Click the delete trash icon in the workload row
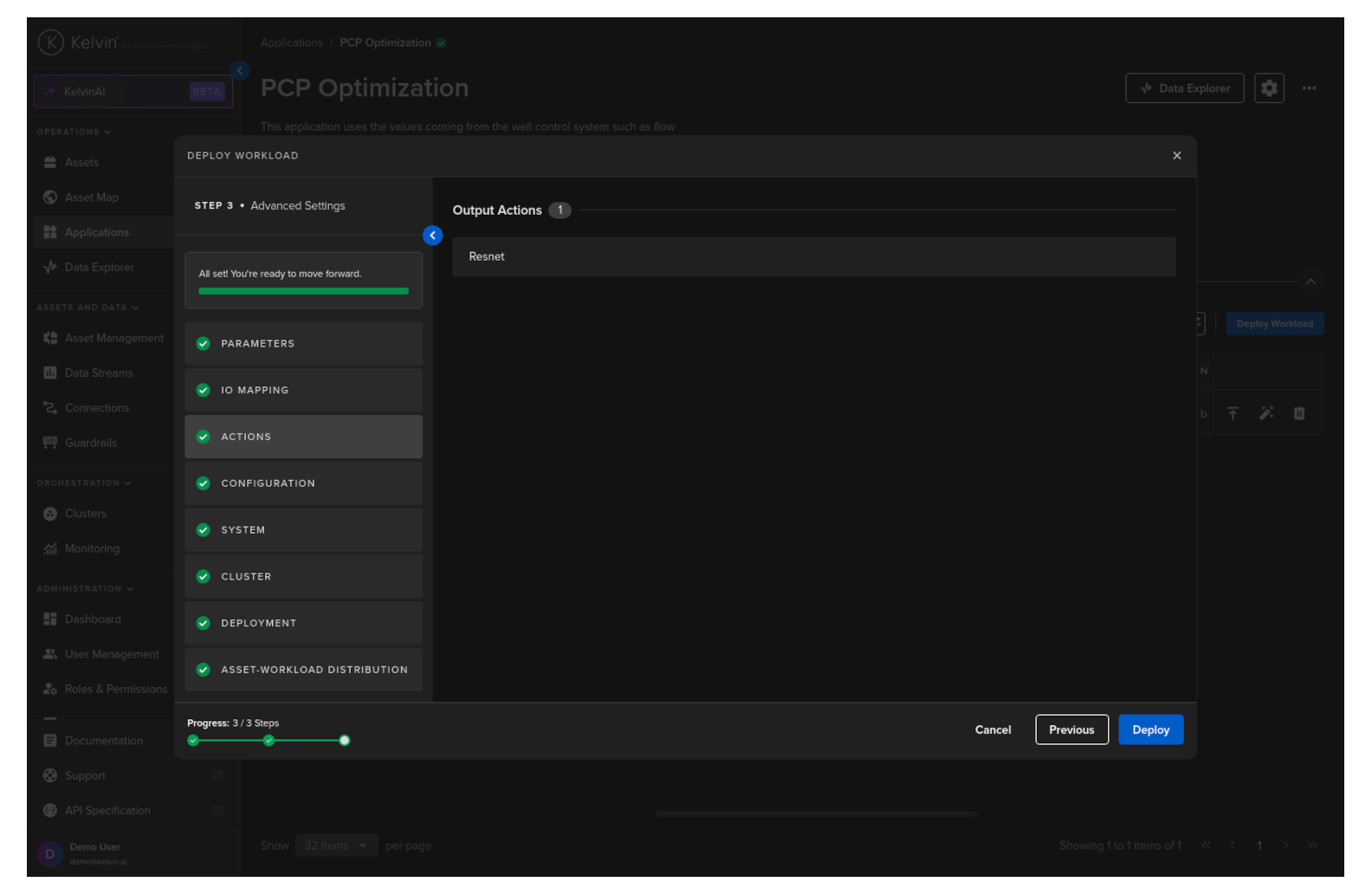 [x=1298, y=413]
